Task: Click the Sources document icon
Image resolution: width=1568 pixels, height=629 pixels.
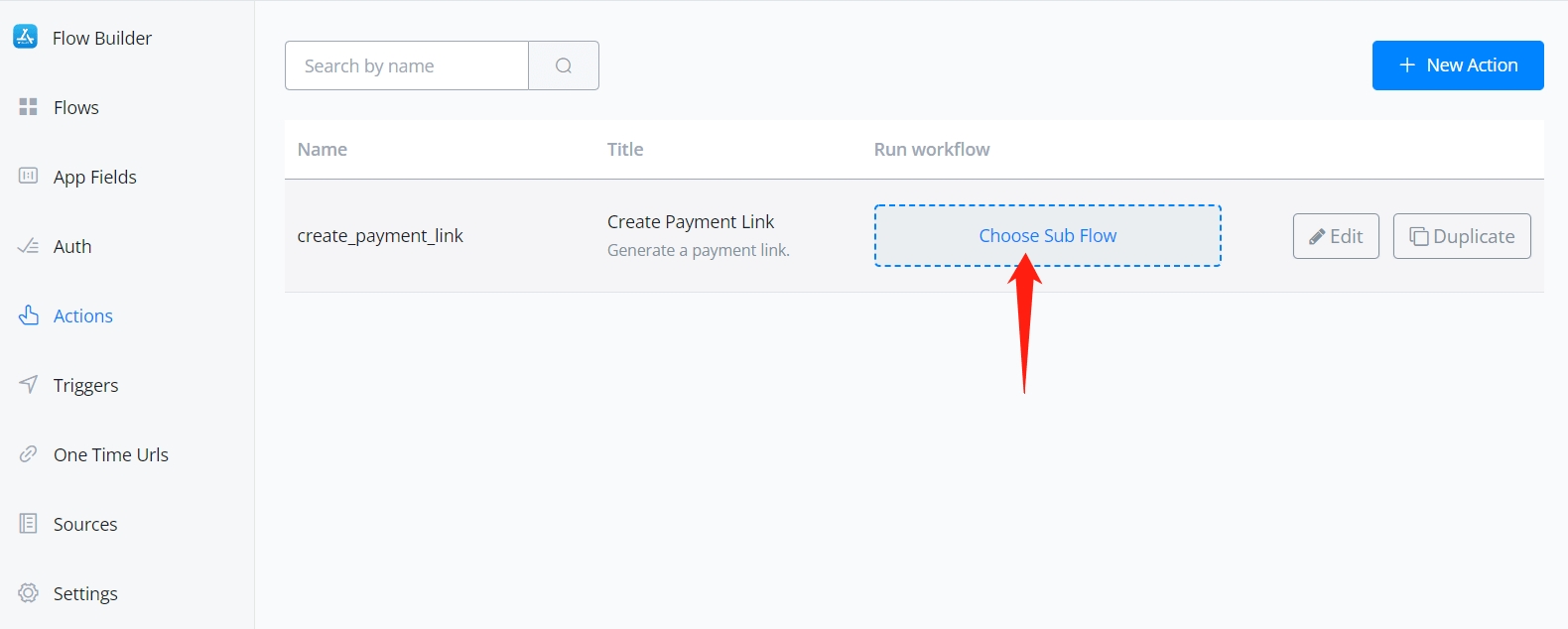Action: [28, 524]
